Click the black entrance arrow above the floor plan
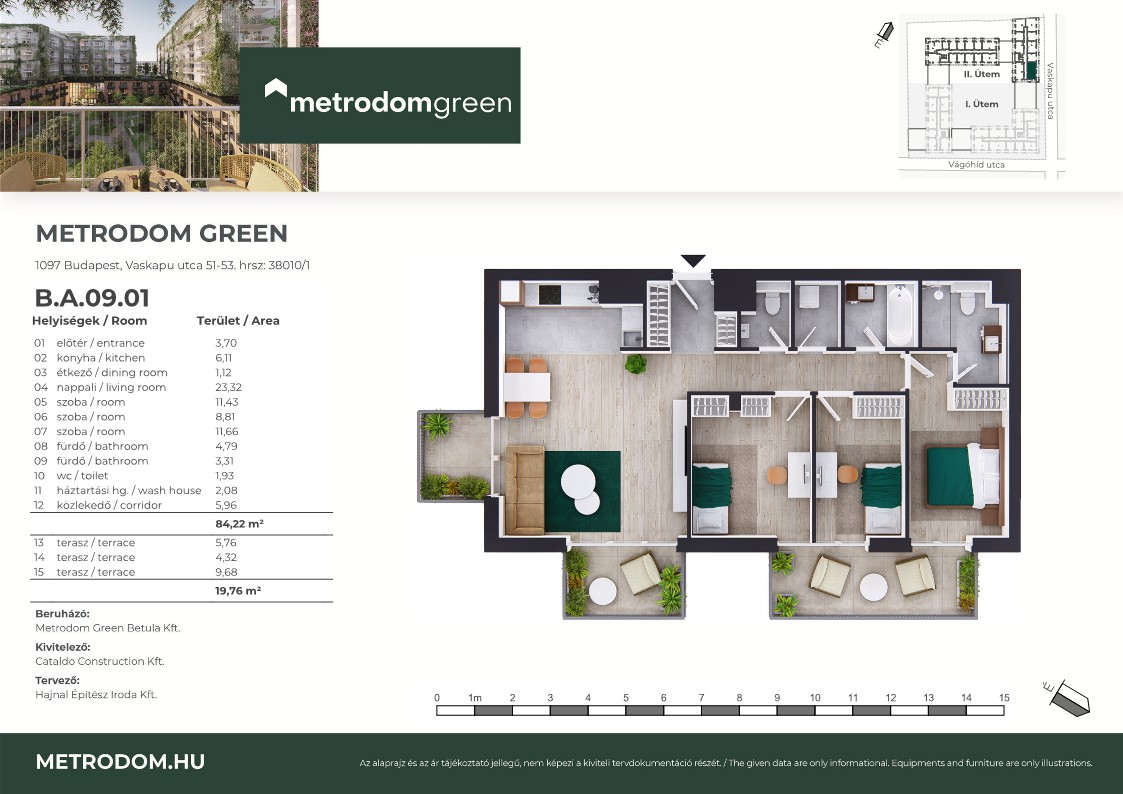1123x794 pixels. (693, 261)
